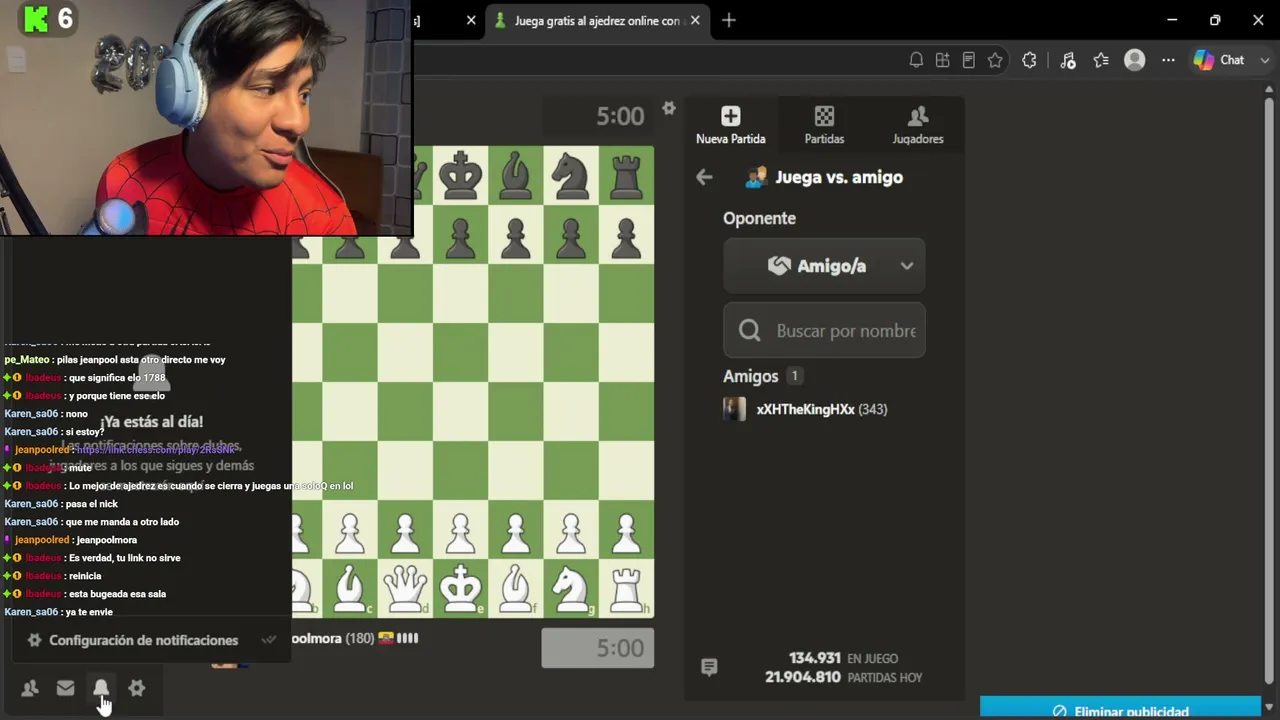Select the white pawn in front of king
Screen dimensions: 1280x720
pos(460,532)
